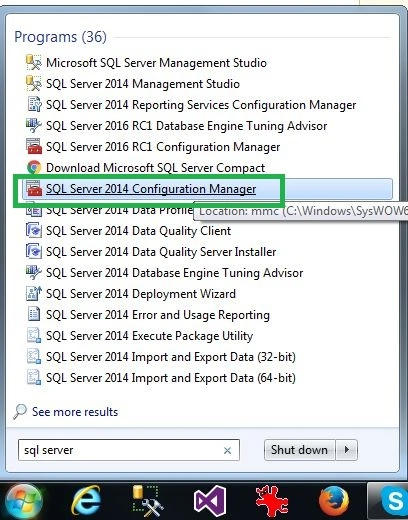This screenshot has width=408, height=520.
Task: Expand the Shut down options arrow
Action: (347, 450)
